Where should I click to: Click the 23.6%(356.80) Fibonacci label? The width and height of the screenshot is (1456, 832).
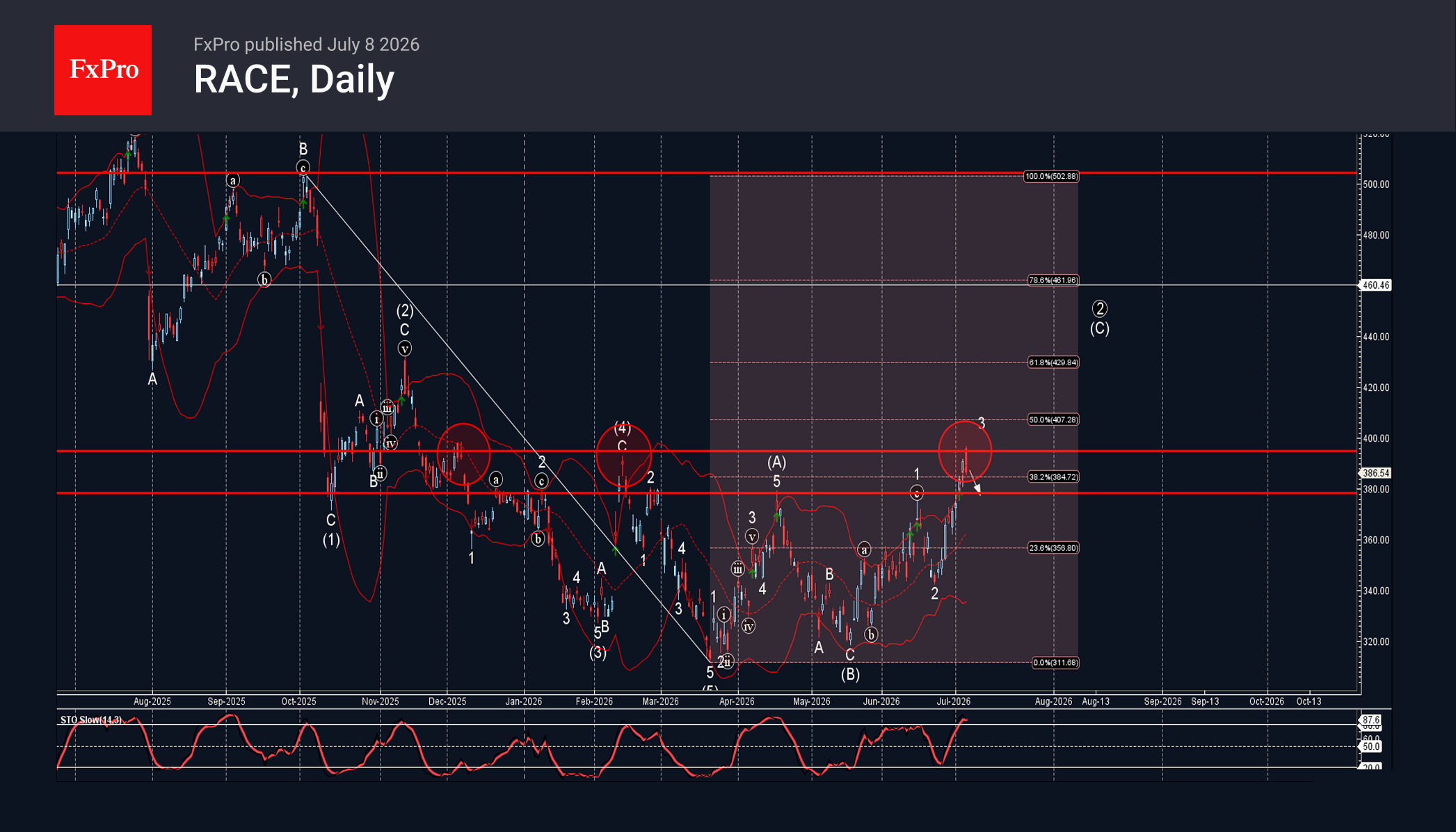(x=1053, y=548)
